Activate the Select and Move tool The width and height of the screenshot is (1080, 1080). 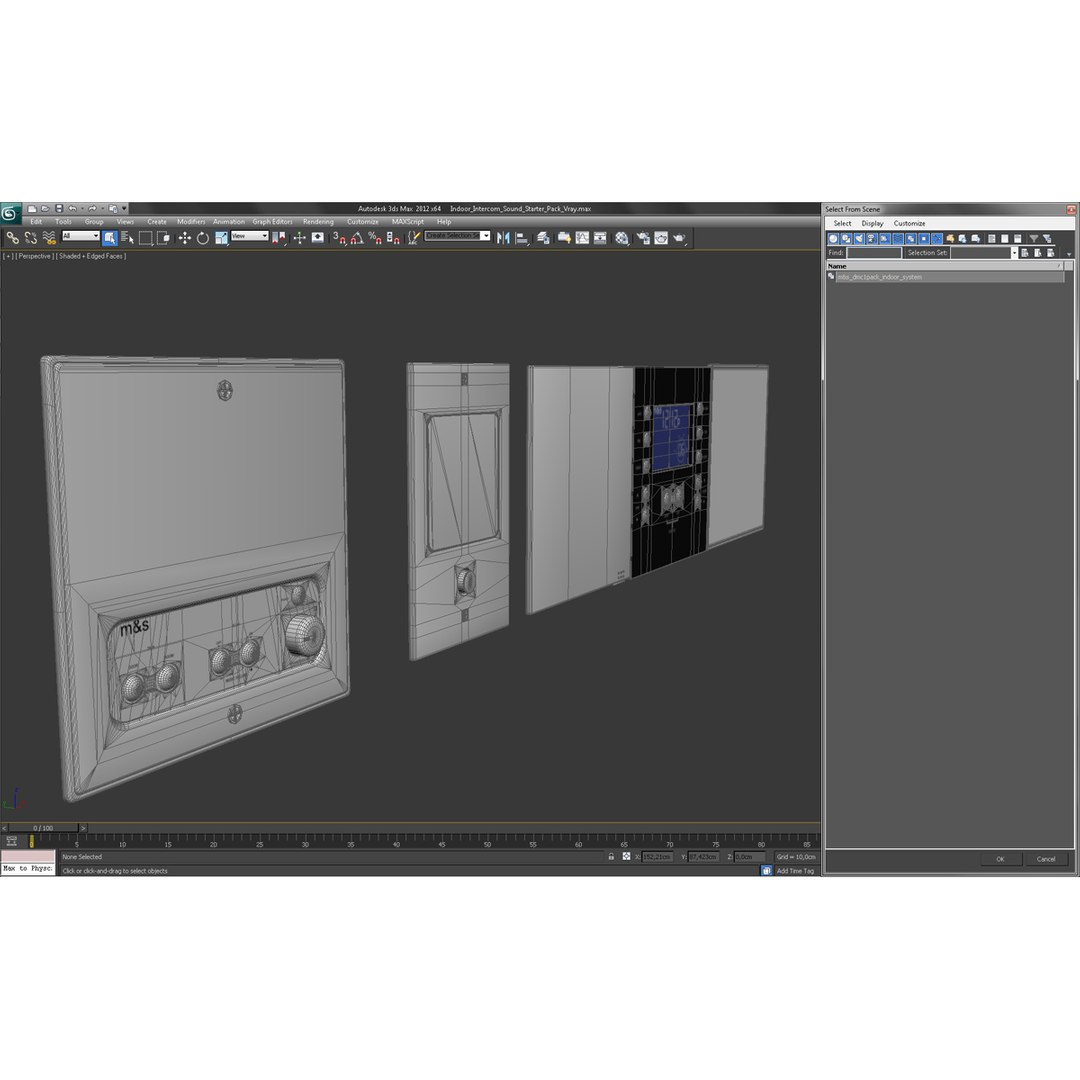coord(185,238)
